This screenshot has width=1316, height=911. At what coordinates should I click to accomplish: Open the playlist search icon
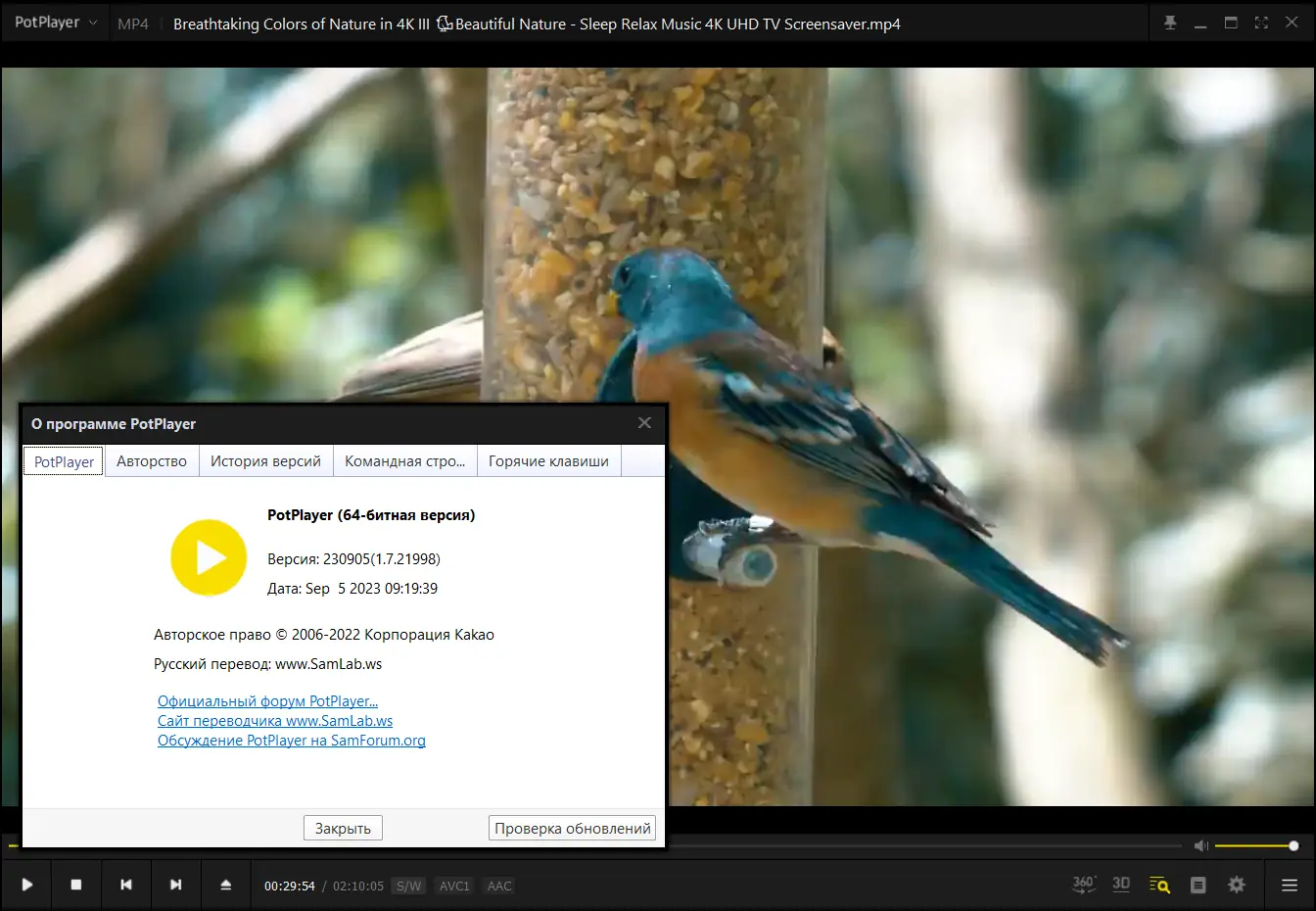1160,886
